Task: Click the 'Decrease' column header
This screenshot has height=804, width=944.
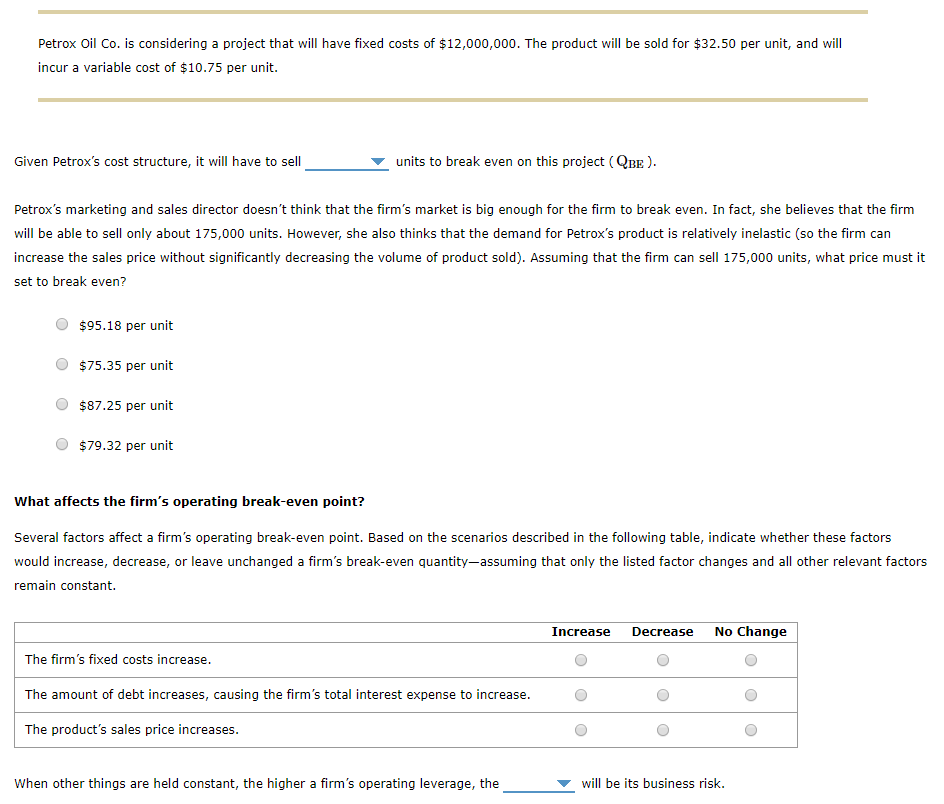Action: coord(662,632)
